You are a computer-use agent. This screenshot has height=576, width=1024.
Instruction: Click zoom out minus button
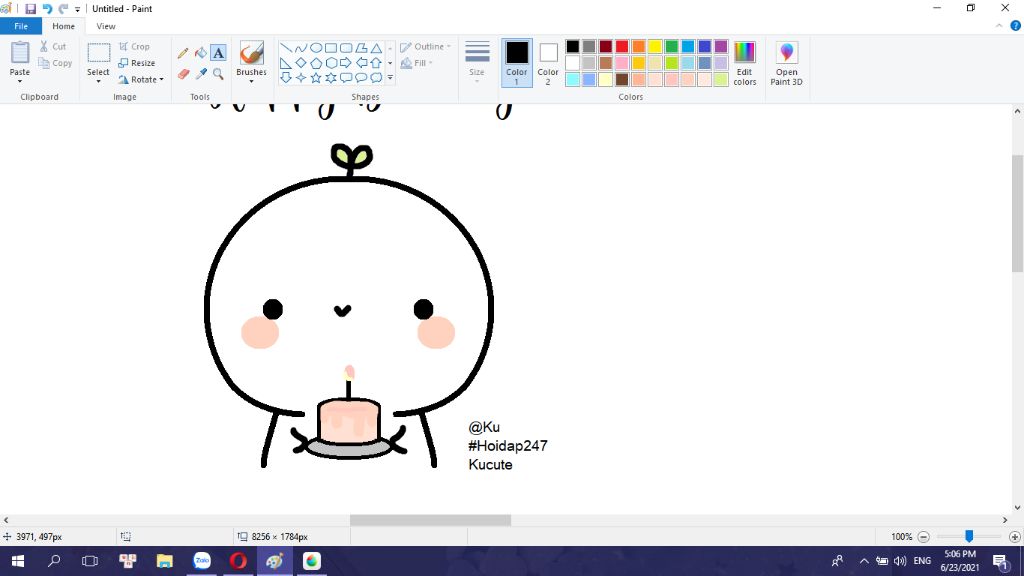923,537
